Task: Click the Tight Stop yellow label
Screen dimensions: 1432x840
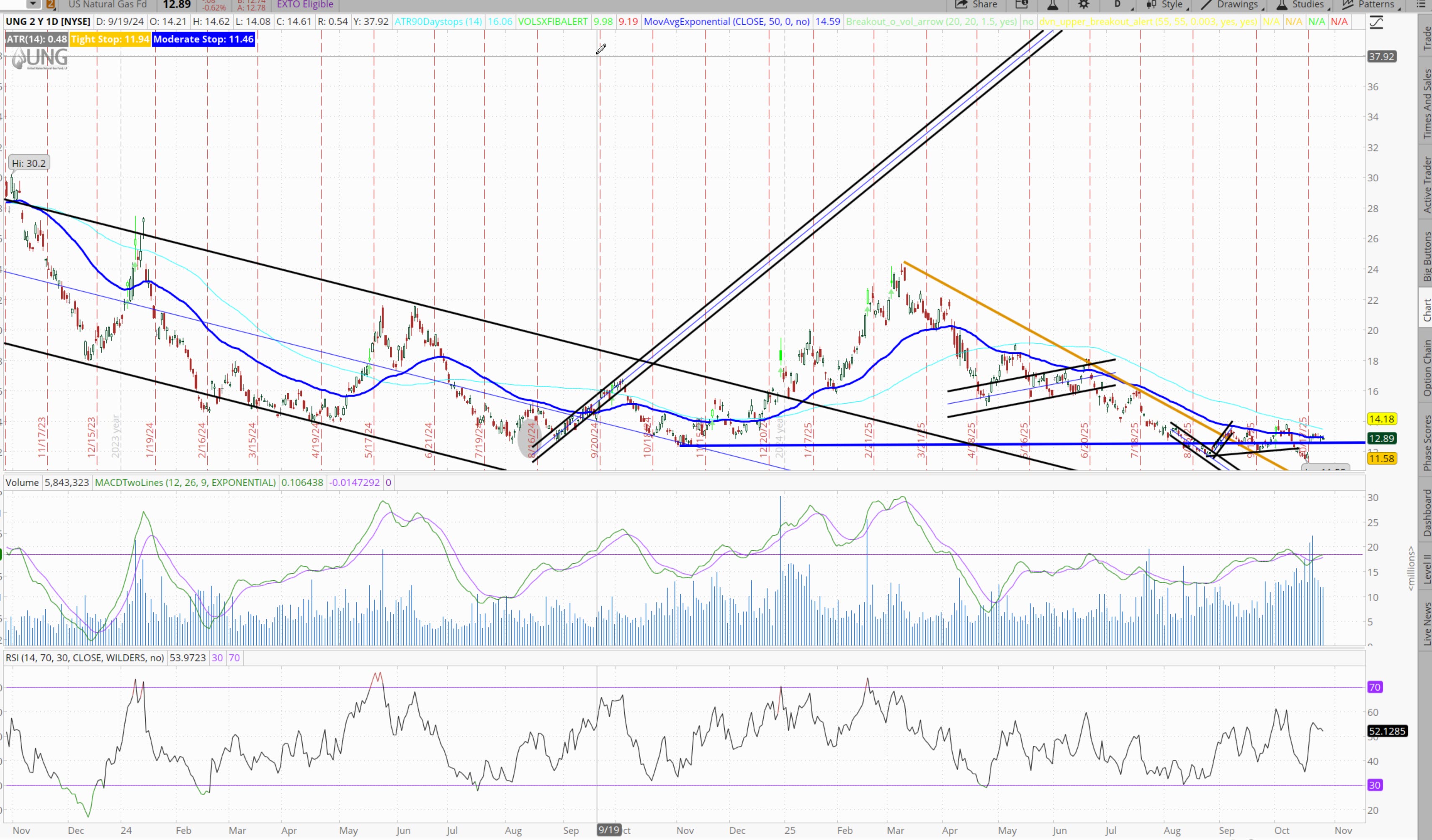Action: (x=110, y=39)
